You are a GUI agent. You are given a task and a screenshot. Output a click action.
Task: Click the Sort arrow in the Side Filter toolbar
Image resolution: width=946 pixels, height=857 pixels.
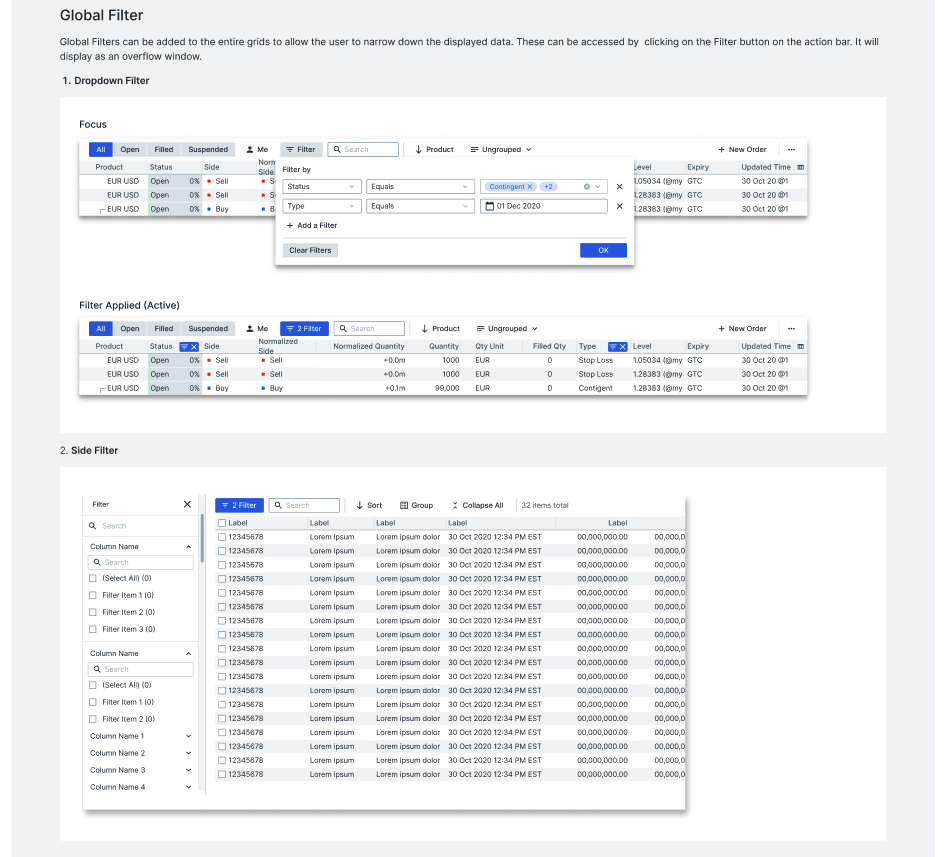click(x=360, y=506)
